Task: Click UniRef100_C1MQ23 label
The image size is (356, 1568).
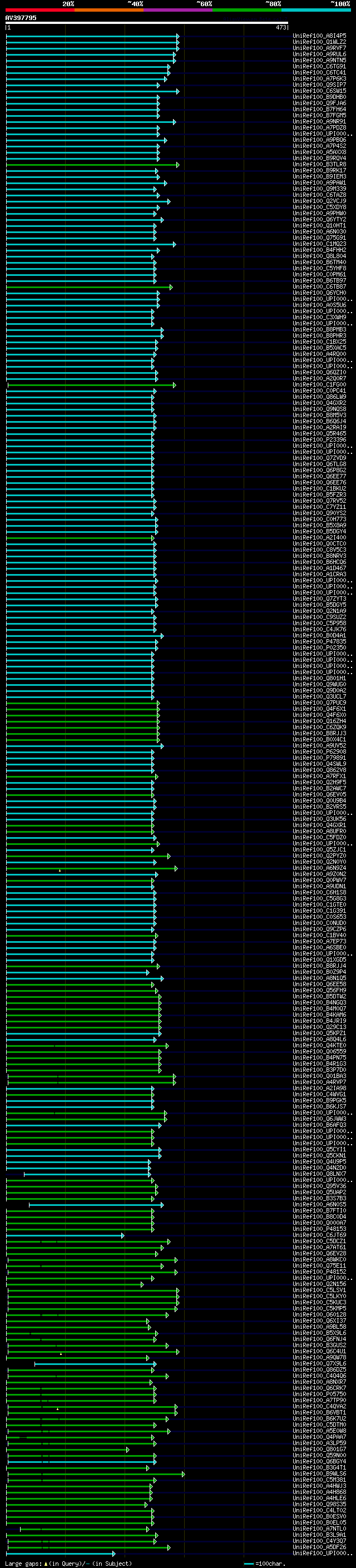Action: [319, 244]
